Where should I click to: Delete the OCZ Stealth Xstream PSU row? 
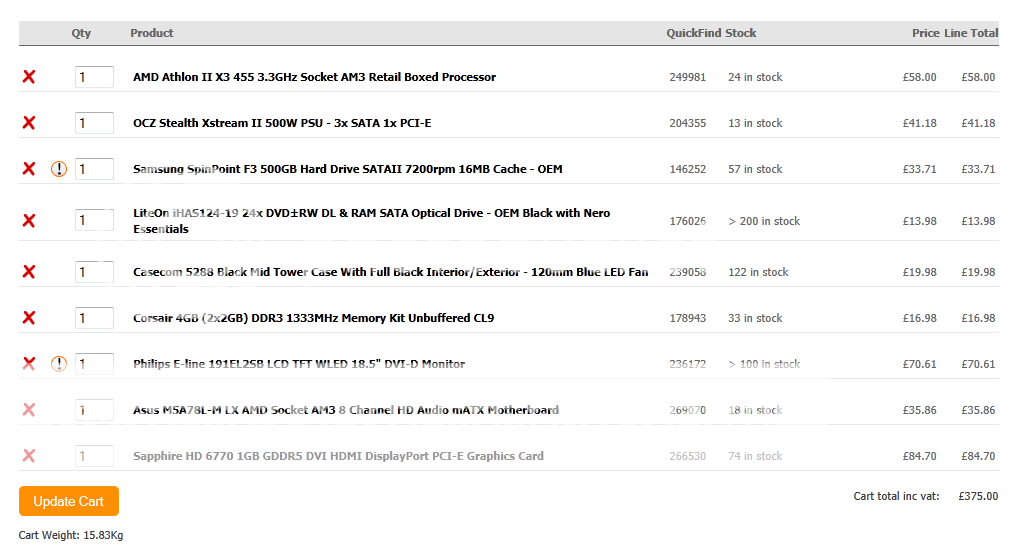tap(29, 123)
